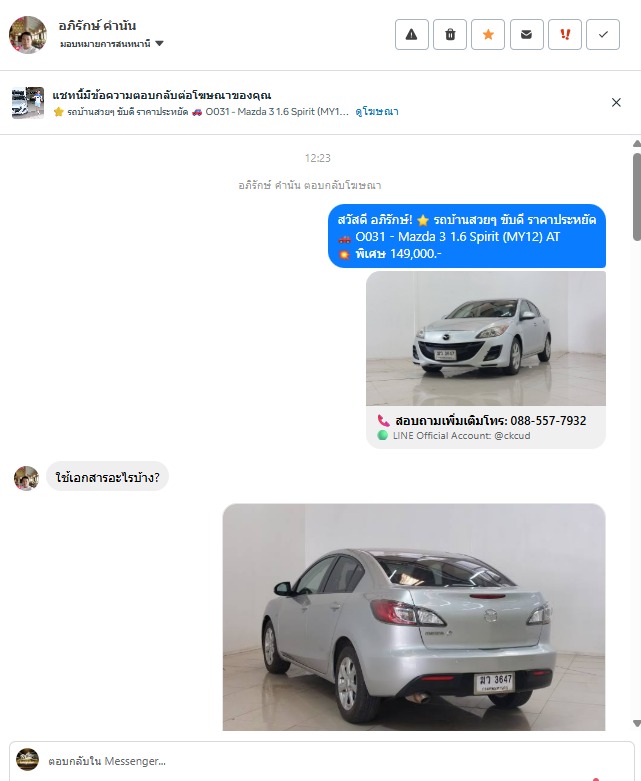Open the rear view silver Mazda photo

(x=414, y=617)
